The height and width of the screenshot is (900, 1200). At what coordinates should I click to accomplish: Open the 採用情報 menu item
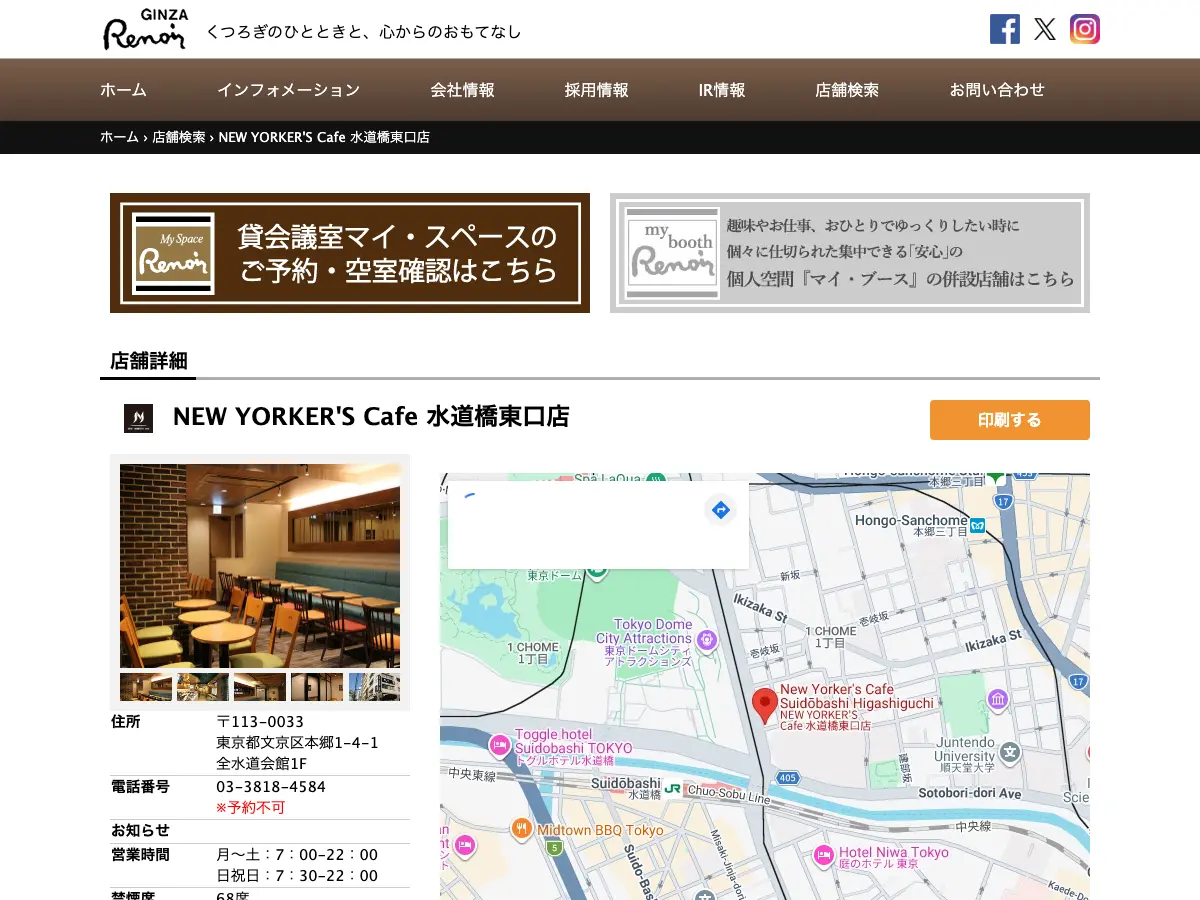pyautogui.click(x=596, y=90)
